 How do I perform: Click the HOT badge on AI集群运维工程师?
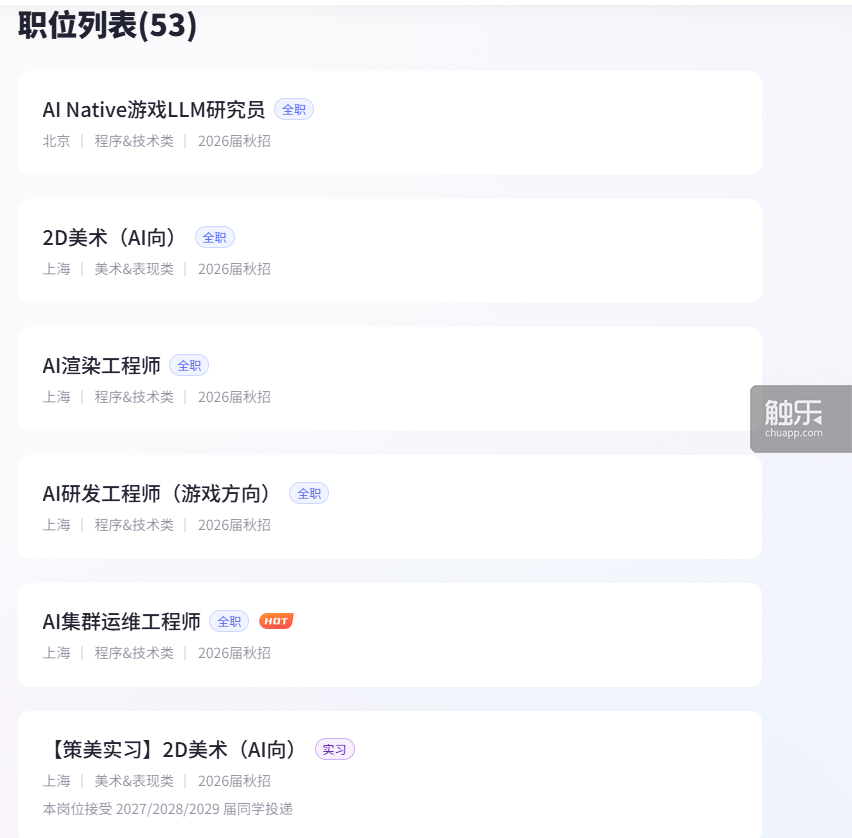[276, 621]
